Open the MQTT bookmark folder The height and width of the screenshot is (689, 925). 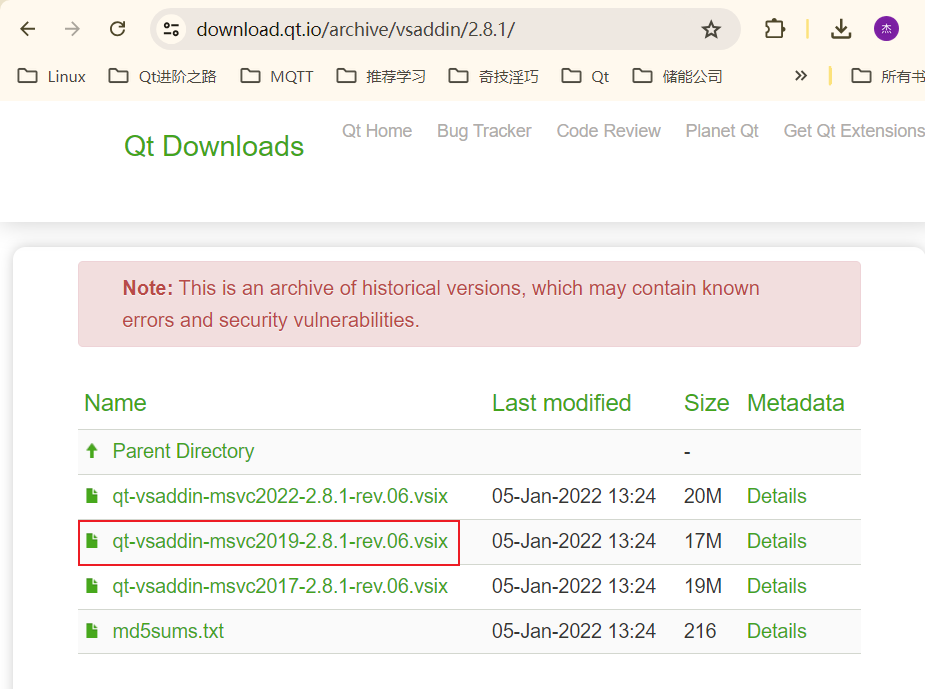point(277,76)
